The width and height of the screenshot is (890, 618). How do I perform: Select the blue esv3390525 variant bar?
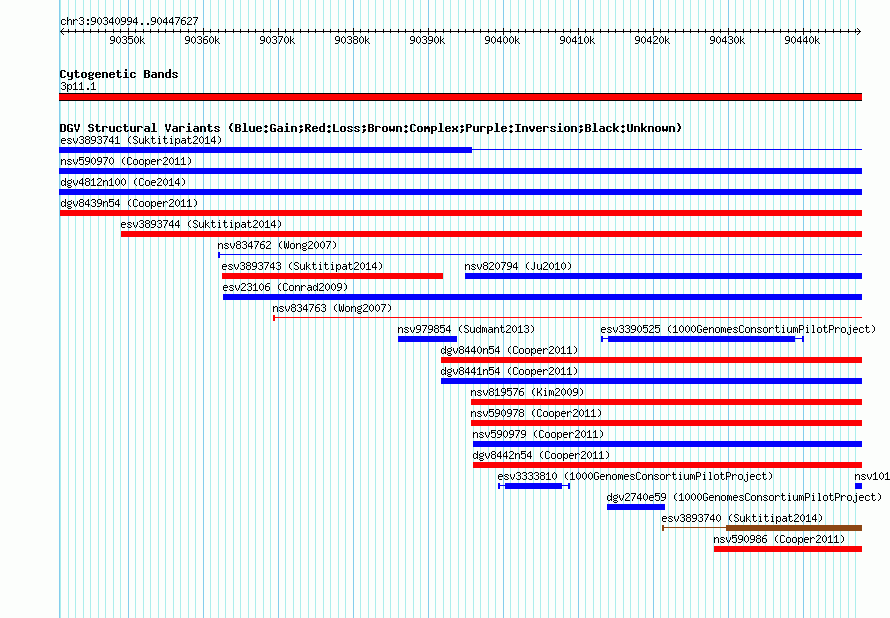pos(702,339)
